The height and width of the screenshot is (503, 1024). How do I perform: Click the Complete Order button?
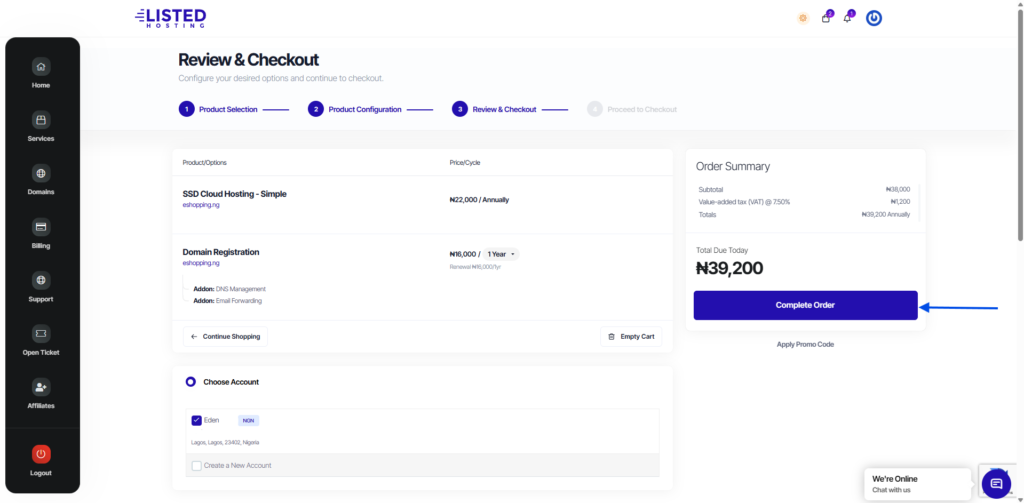point(805,305)
